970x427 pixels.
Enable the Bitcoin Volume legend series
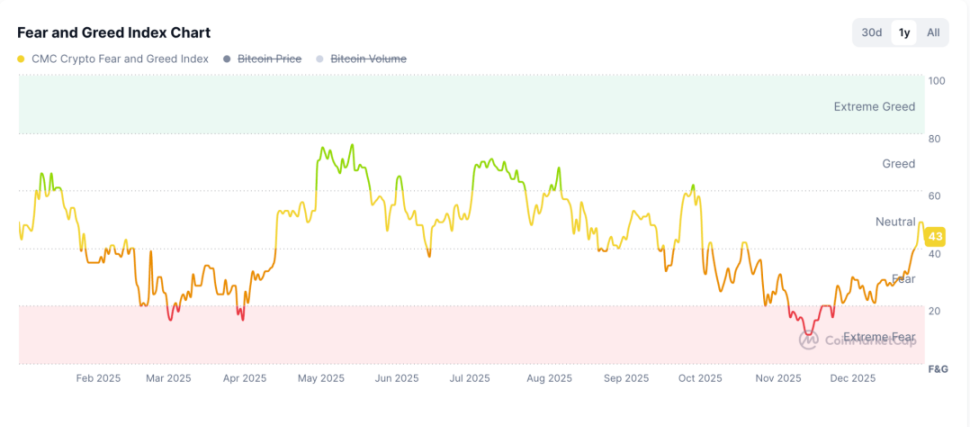click(x=368, y=59)
